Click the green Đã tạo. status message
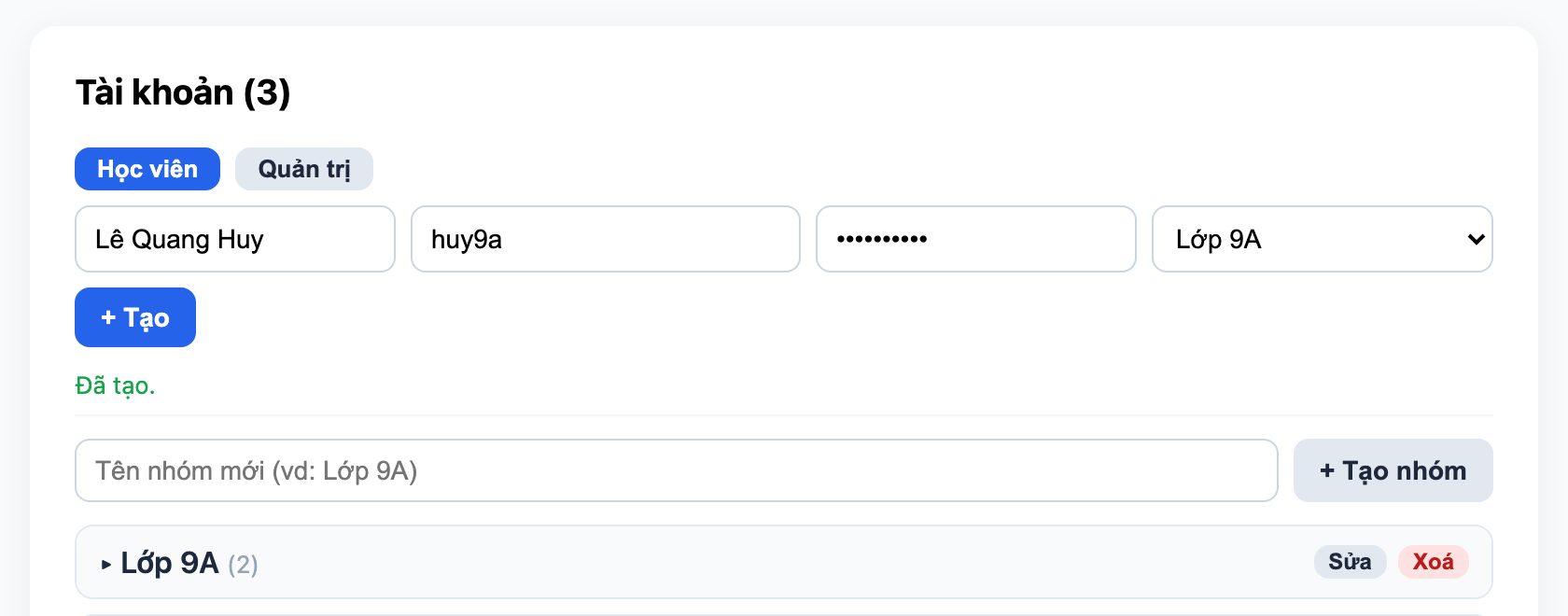The image size is (1568, 616). (x=115, y=385)
